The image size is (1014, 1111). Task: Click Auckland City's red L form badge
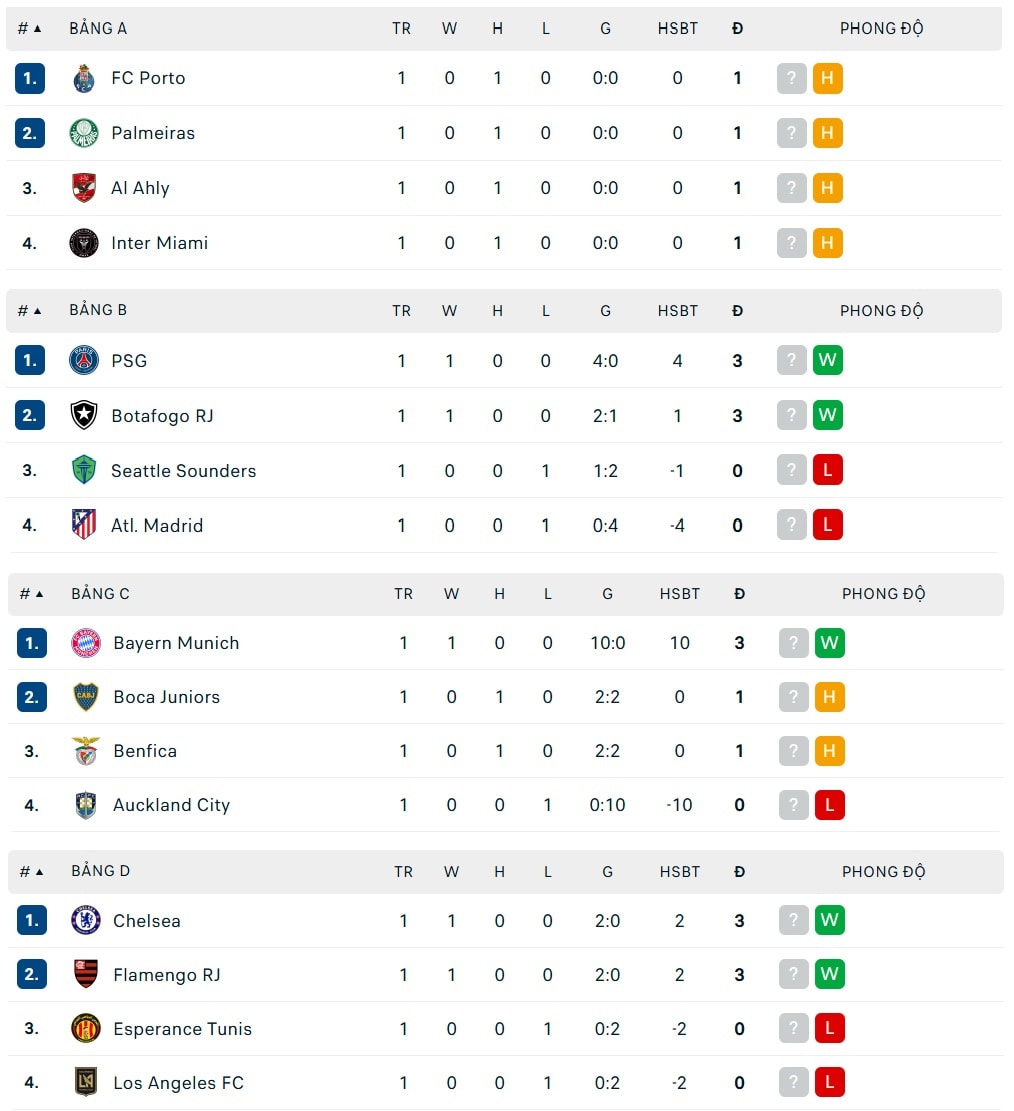(830, 804)
